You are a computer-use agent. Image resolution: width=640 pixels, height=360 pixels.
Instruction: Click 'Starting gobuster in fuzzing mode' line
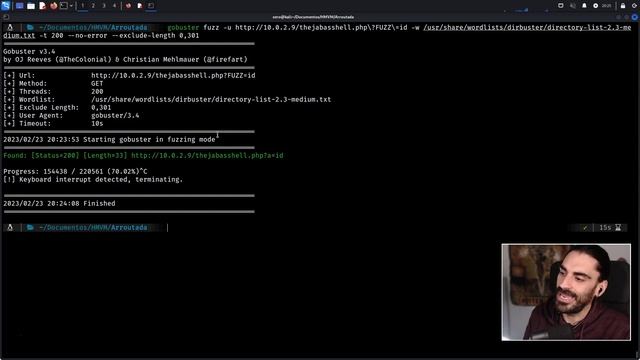point(109,140)
